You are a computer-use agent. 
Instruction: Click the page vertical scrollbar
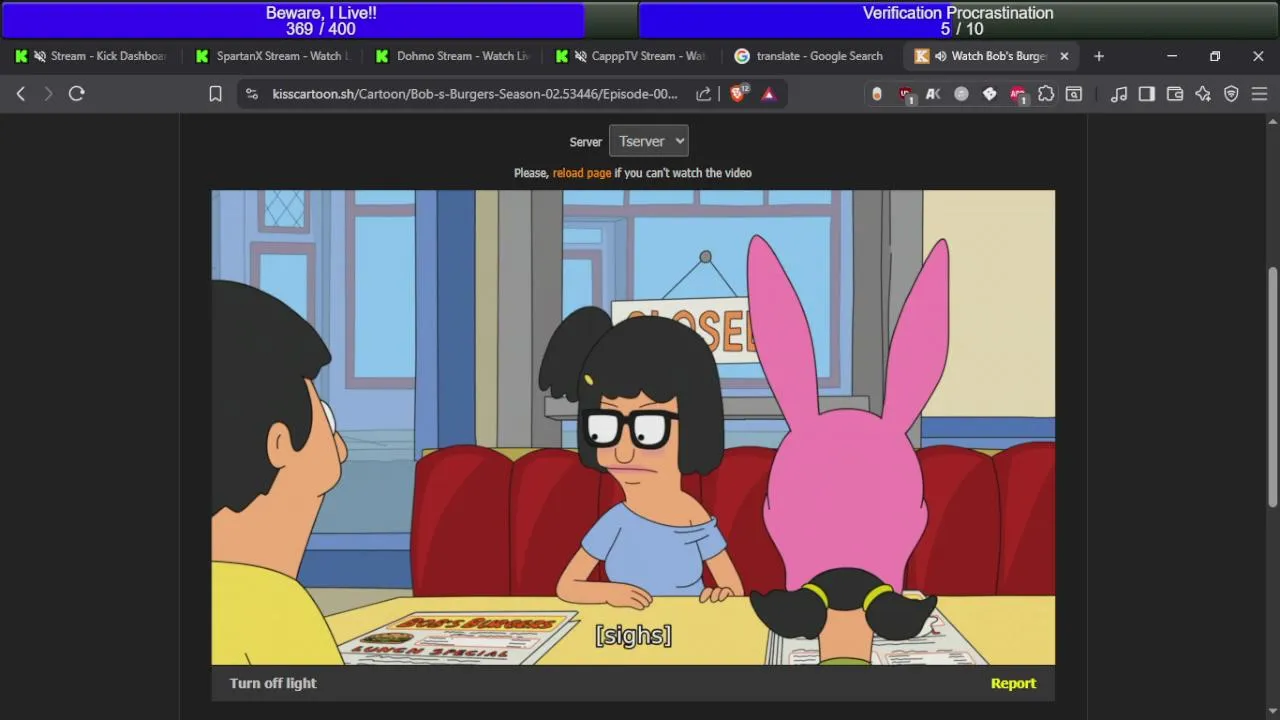coord(1272,387)
